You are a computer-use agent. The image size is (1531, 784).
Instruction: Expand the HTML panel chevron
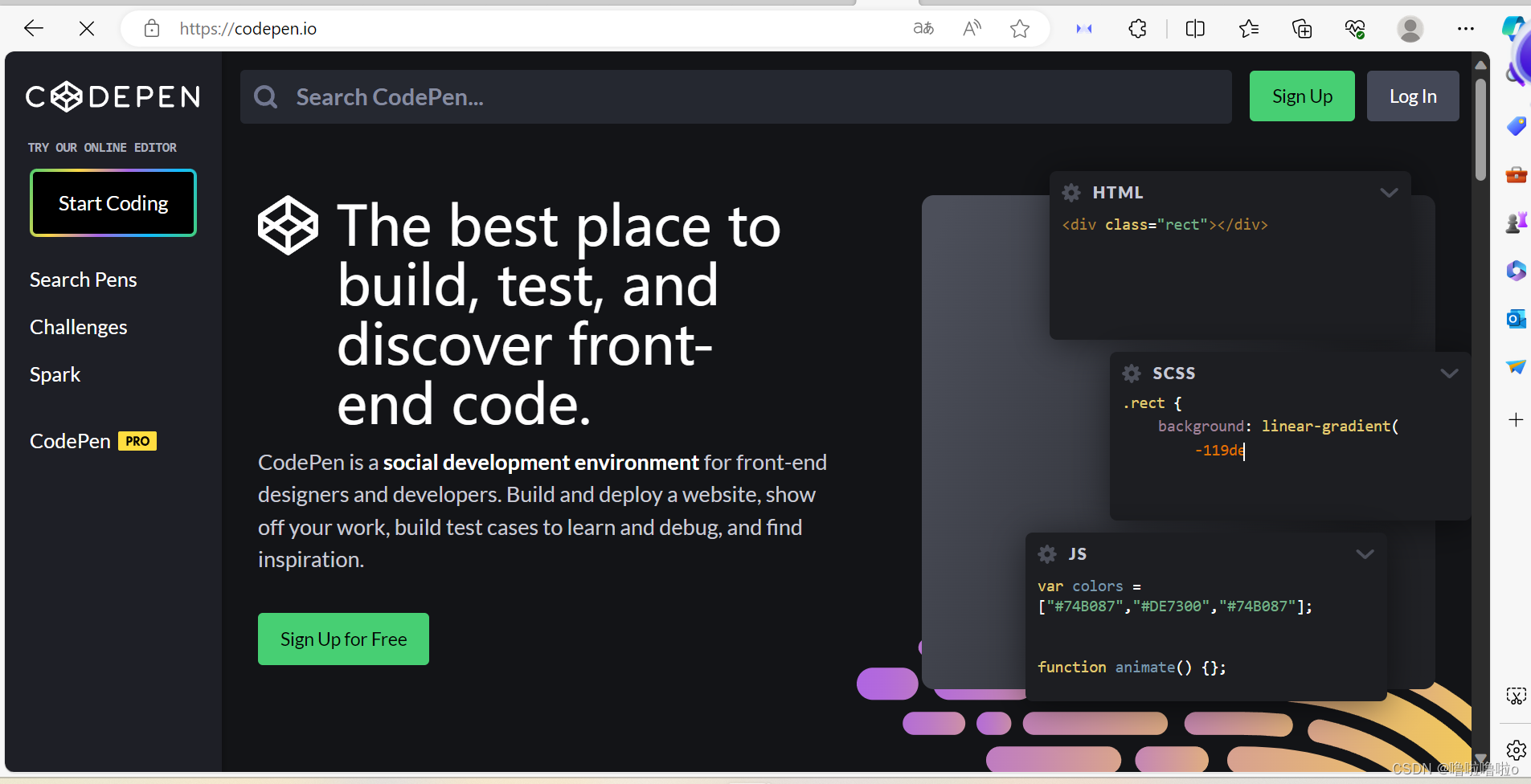pyautogui.click(x=1389, y=193)
